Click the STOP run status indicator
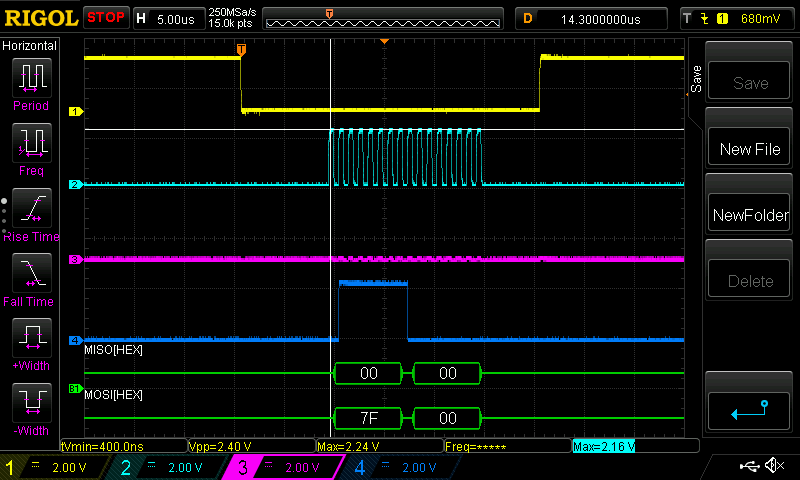The height and width of the screenshot is (480, 800). click(106, 17)
